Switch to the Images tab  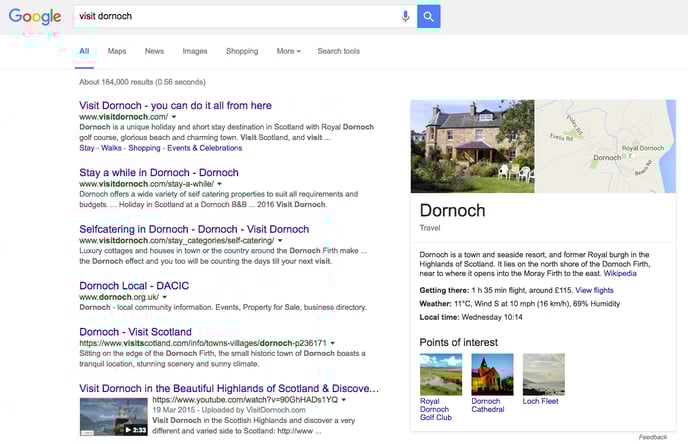(195, 51)
